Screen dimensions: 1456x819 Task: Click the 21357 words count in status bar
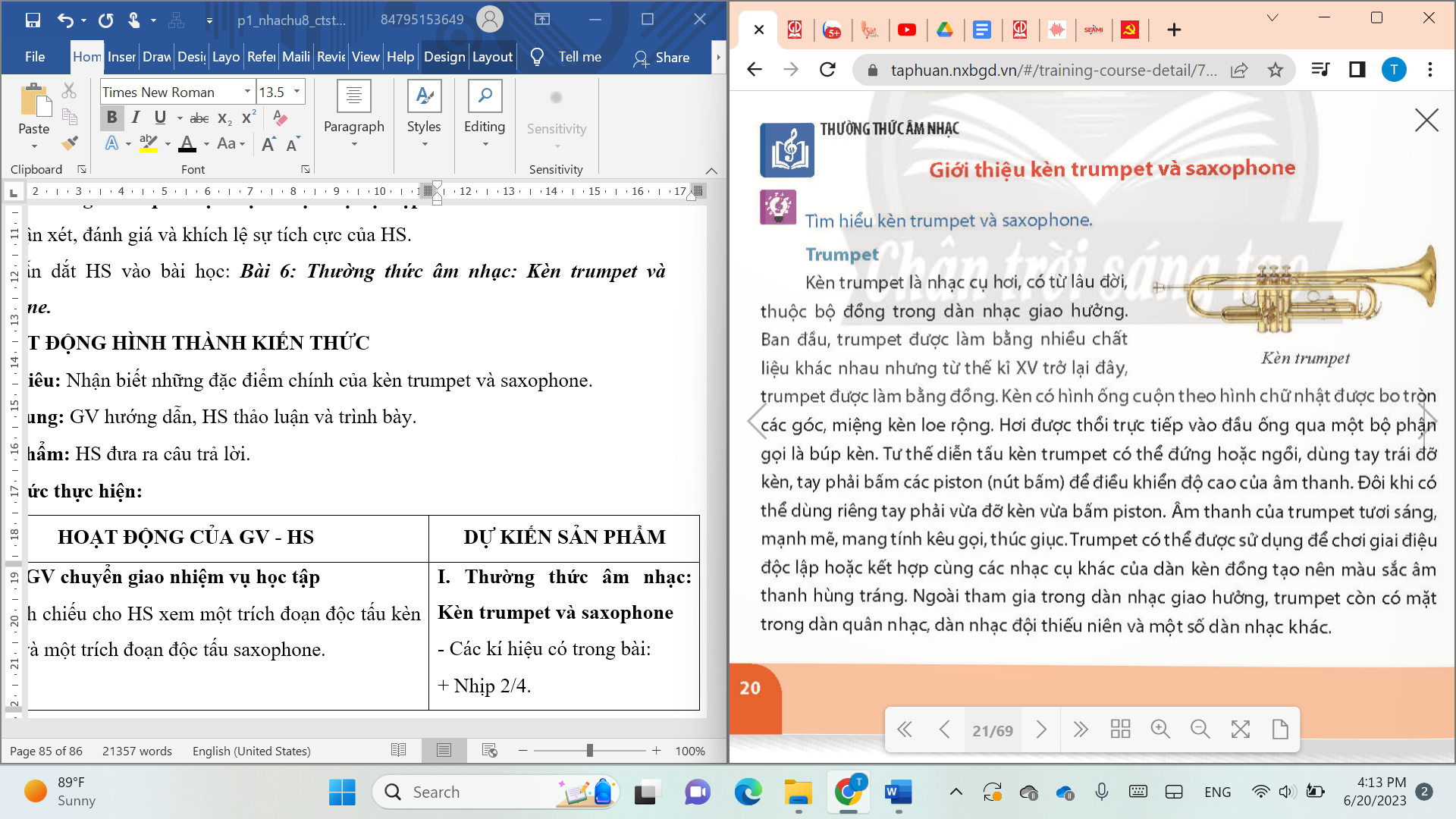pos(137,751)
